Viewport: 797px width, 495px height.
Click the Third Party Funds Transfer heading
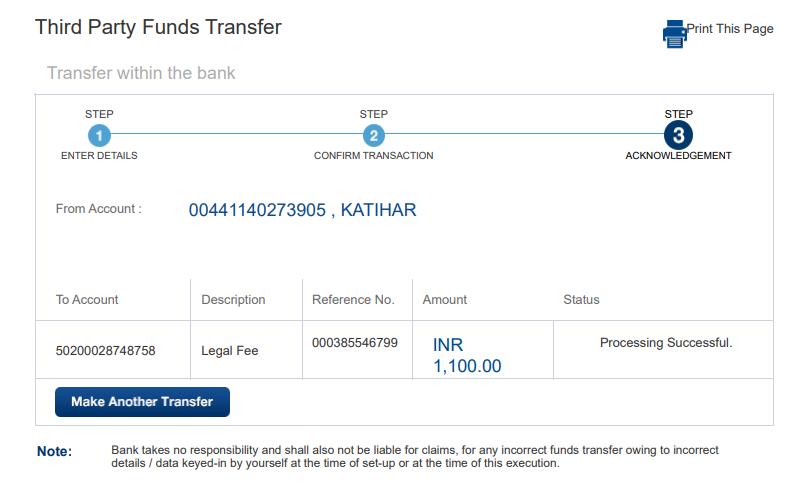pos(158,27)
